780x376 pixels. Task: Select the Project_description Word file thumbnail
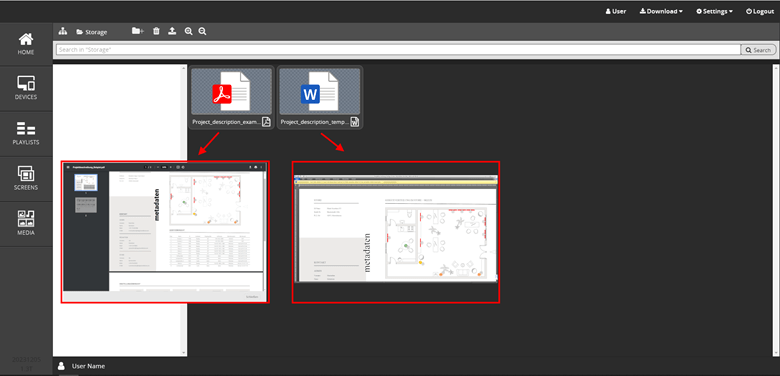click(x=320, y=97)
